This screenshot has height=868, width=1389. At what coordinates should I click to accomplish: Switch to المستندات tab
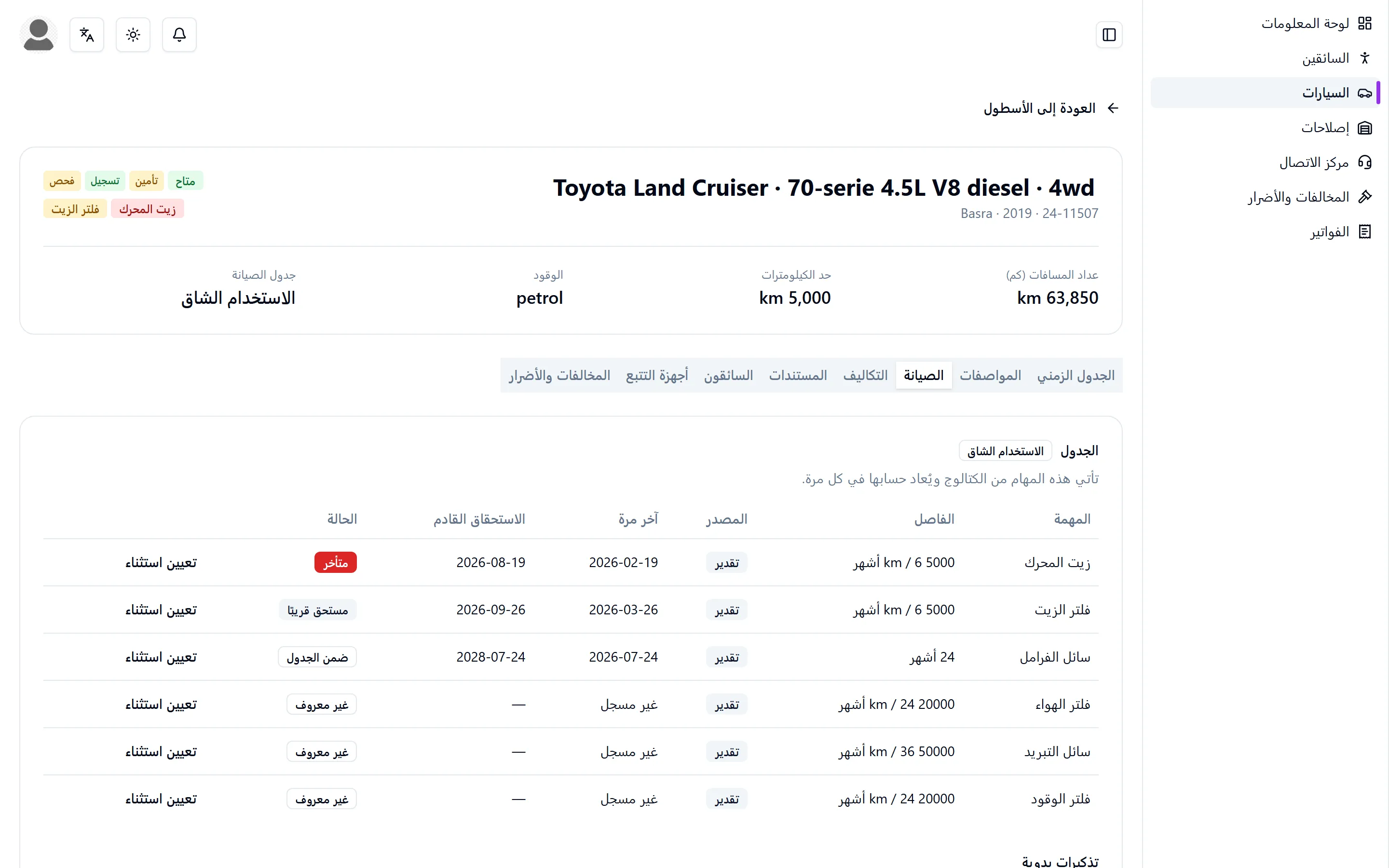click(798, 376)
